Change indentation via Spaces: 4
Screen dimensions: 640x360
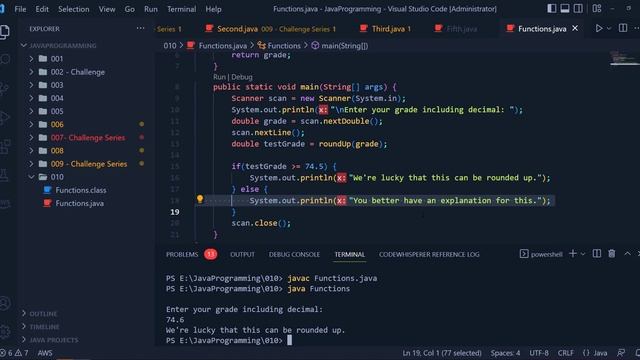(505, 353)
